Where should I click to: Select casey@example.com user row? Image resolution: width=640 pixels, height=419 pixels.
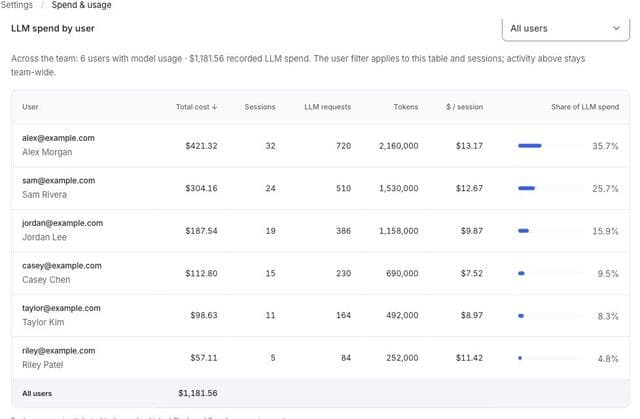click(x=320, y=273)
